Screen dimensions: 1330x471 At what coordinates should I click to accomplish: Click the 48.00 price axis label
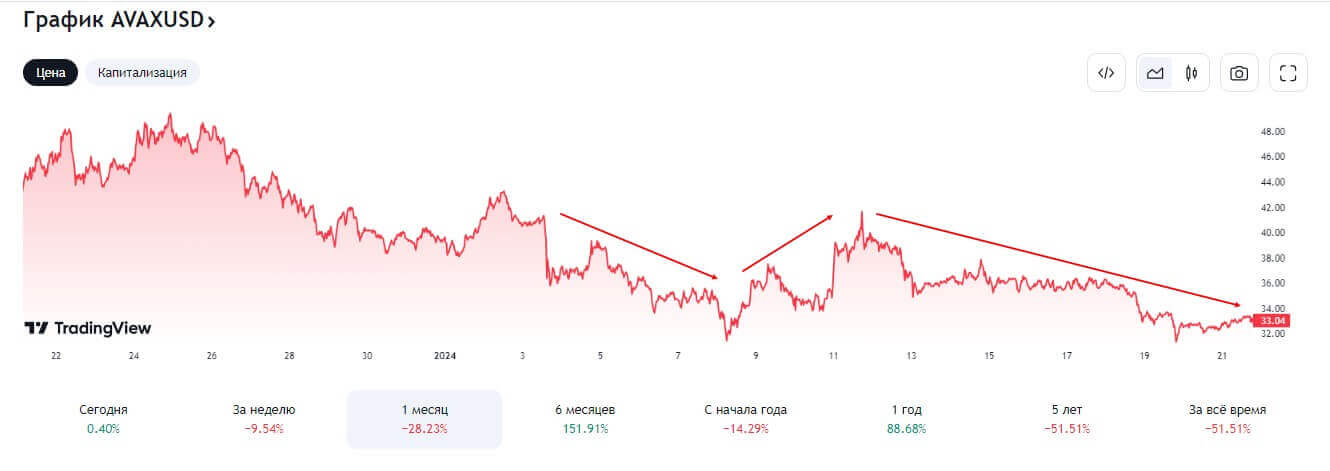tap(1272, 132)
